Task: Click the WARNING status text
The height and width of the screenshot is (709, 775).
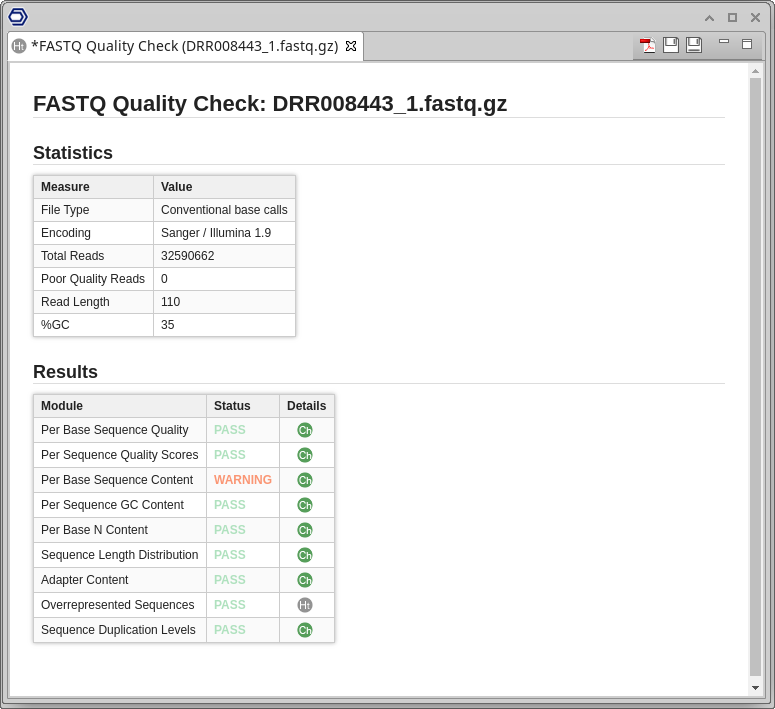Action: (x=242, y=480)
